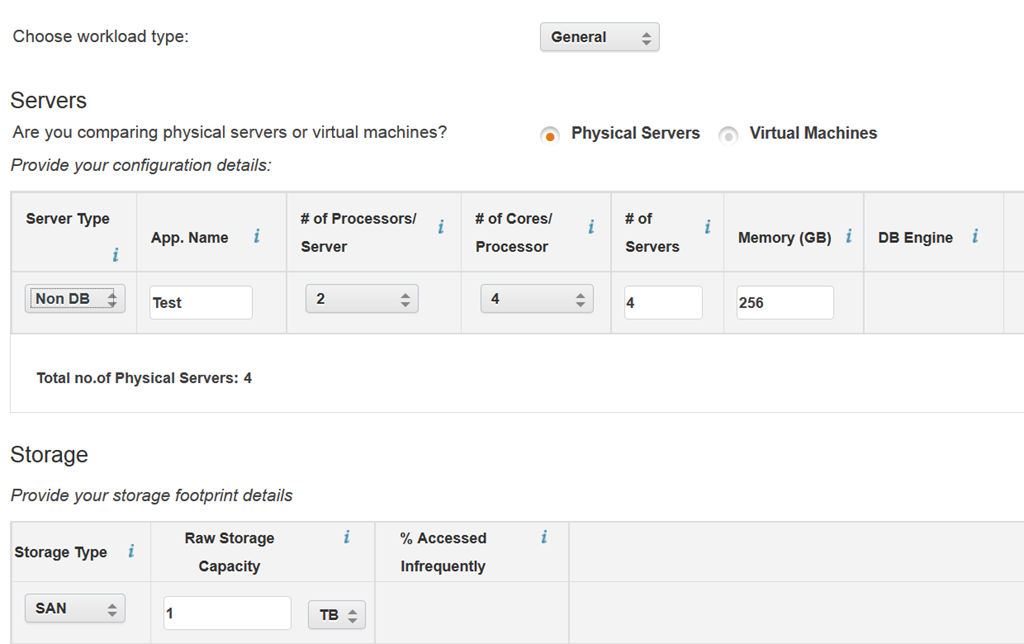Viewport: 1024px width, 644px height.
Task: Open the General workload type dropdown
Action: point(599,38)
